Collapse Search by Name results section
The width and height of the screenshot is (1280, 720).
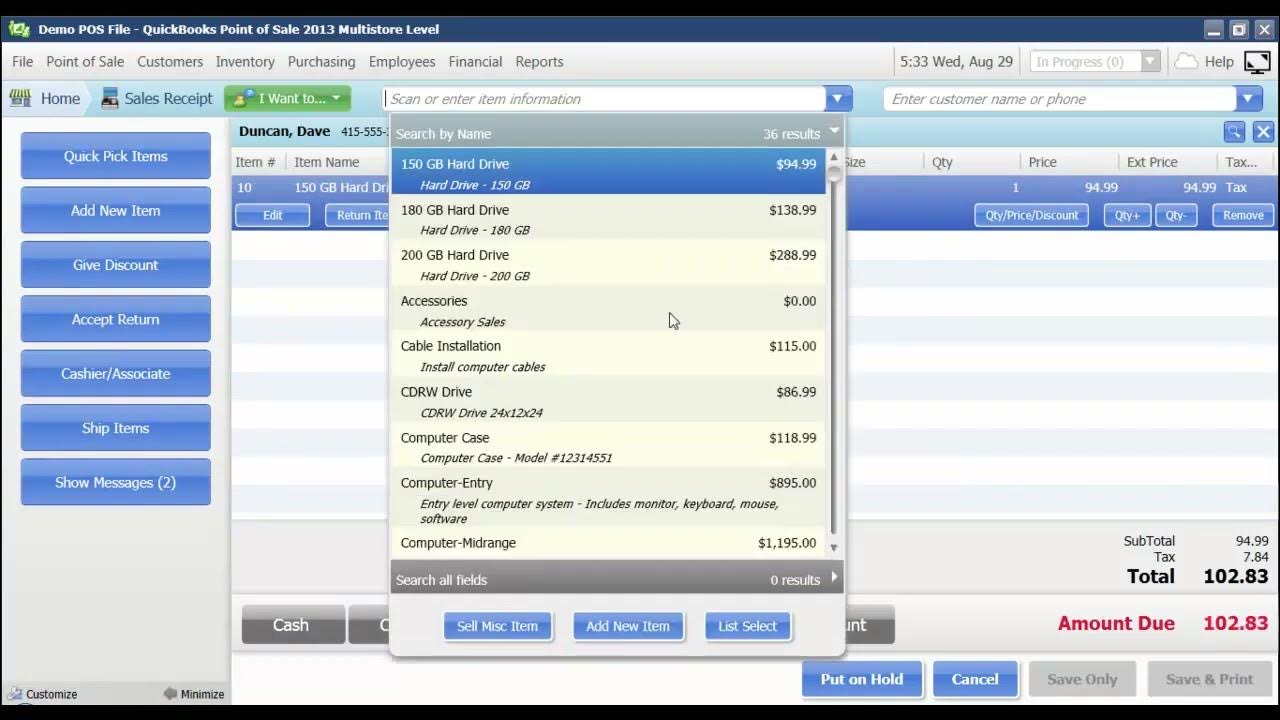[834, 132]
